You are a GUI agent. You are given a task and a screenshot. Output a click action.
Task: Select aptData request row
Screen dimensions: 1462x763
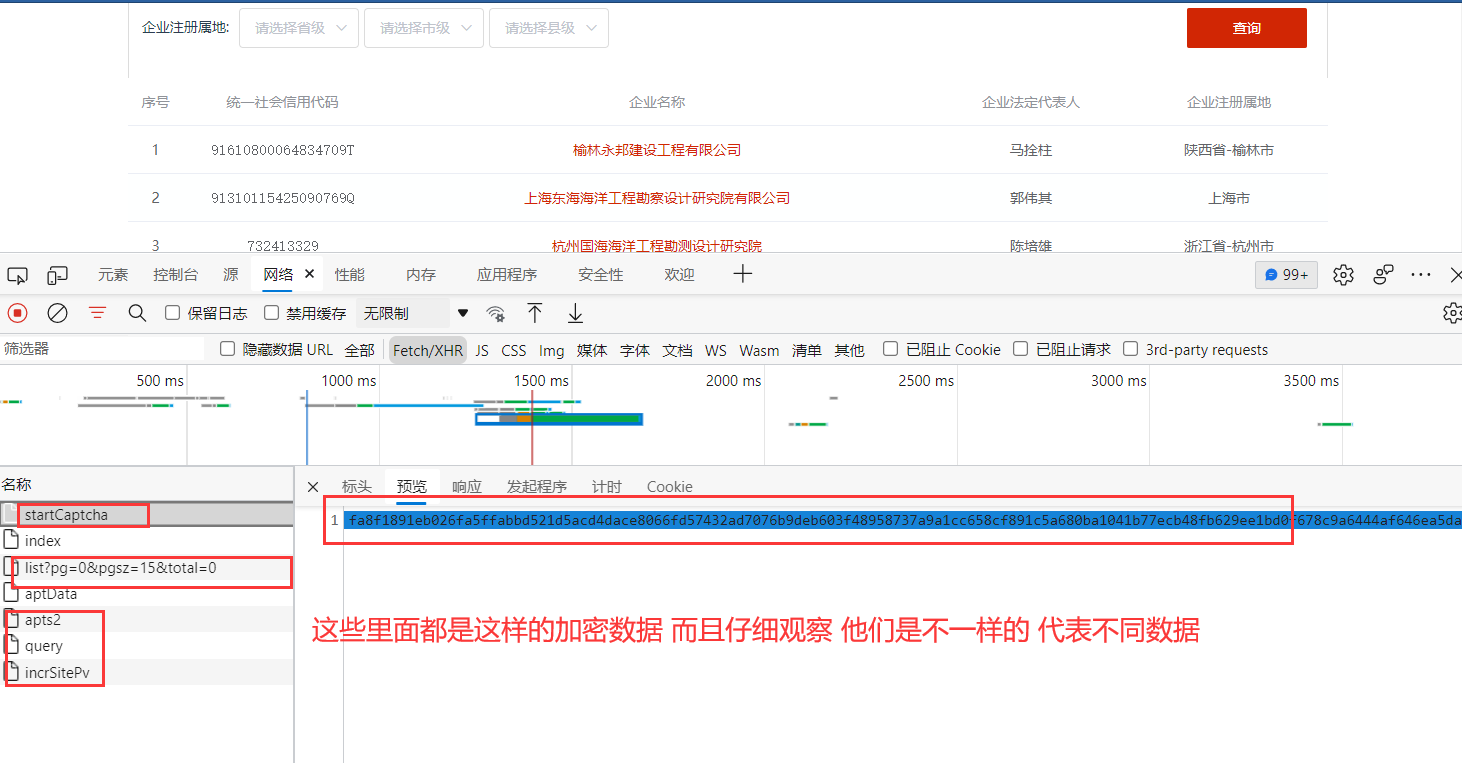tap(147, 594)
